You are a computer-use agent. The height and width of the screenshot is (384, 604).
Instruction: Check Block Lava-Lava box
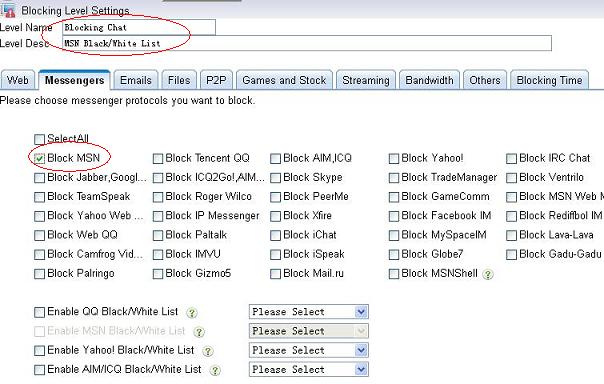point(511,235)
